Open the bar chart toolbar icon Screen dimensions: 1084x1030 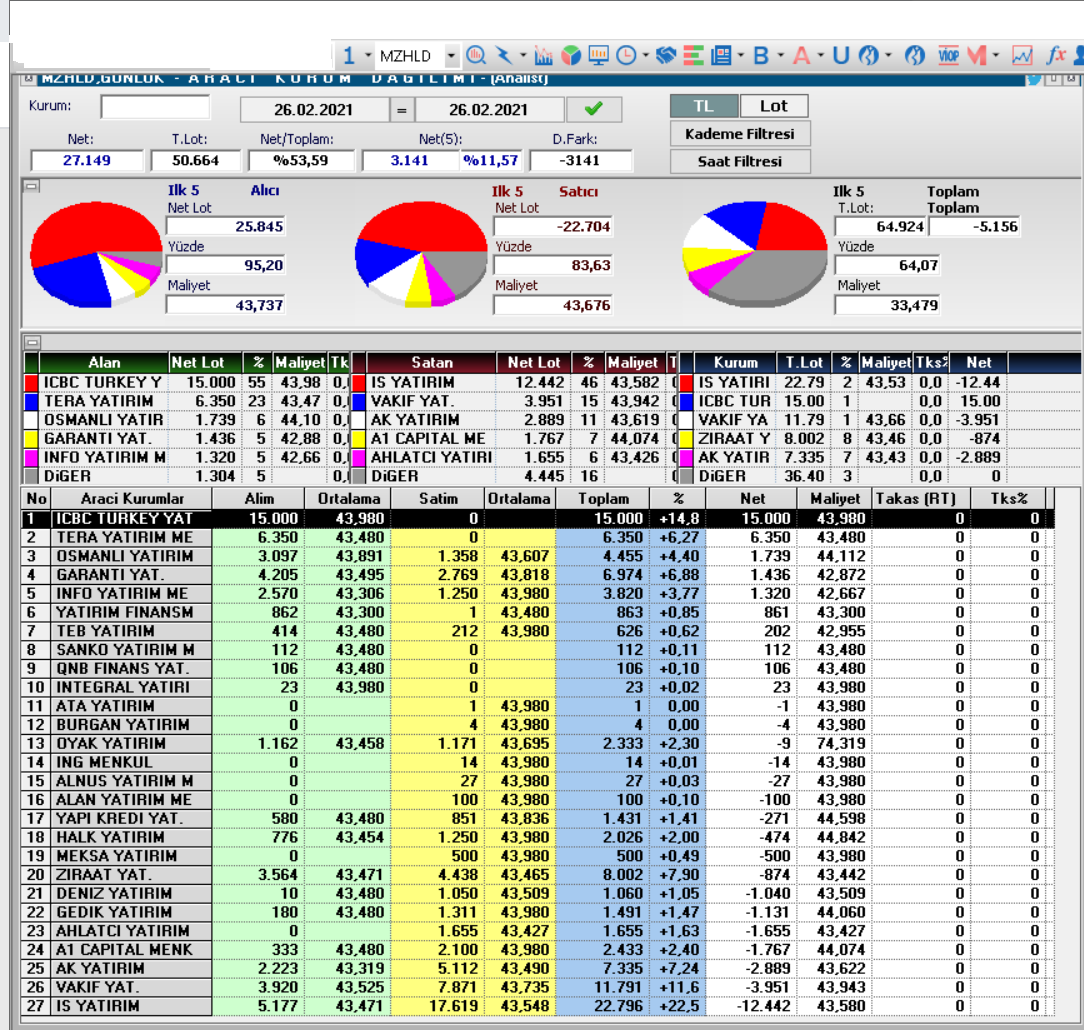544,55
